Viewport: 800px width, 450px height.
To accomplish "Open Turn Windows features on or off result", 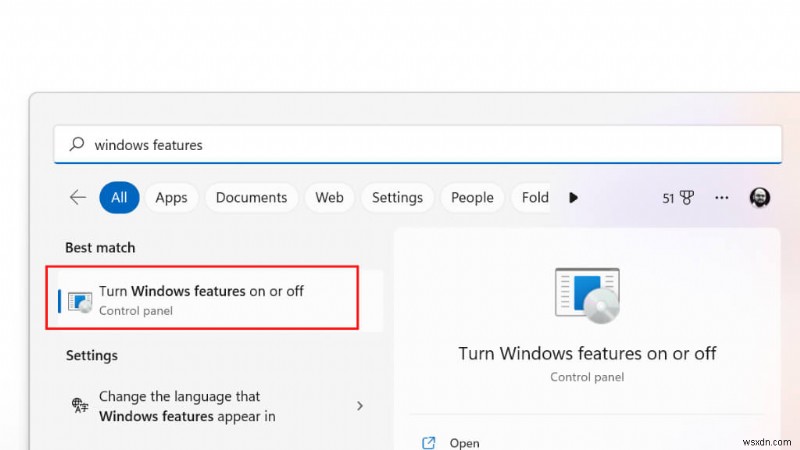I will click(220, 300).
